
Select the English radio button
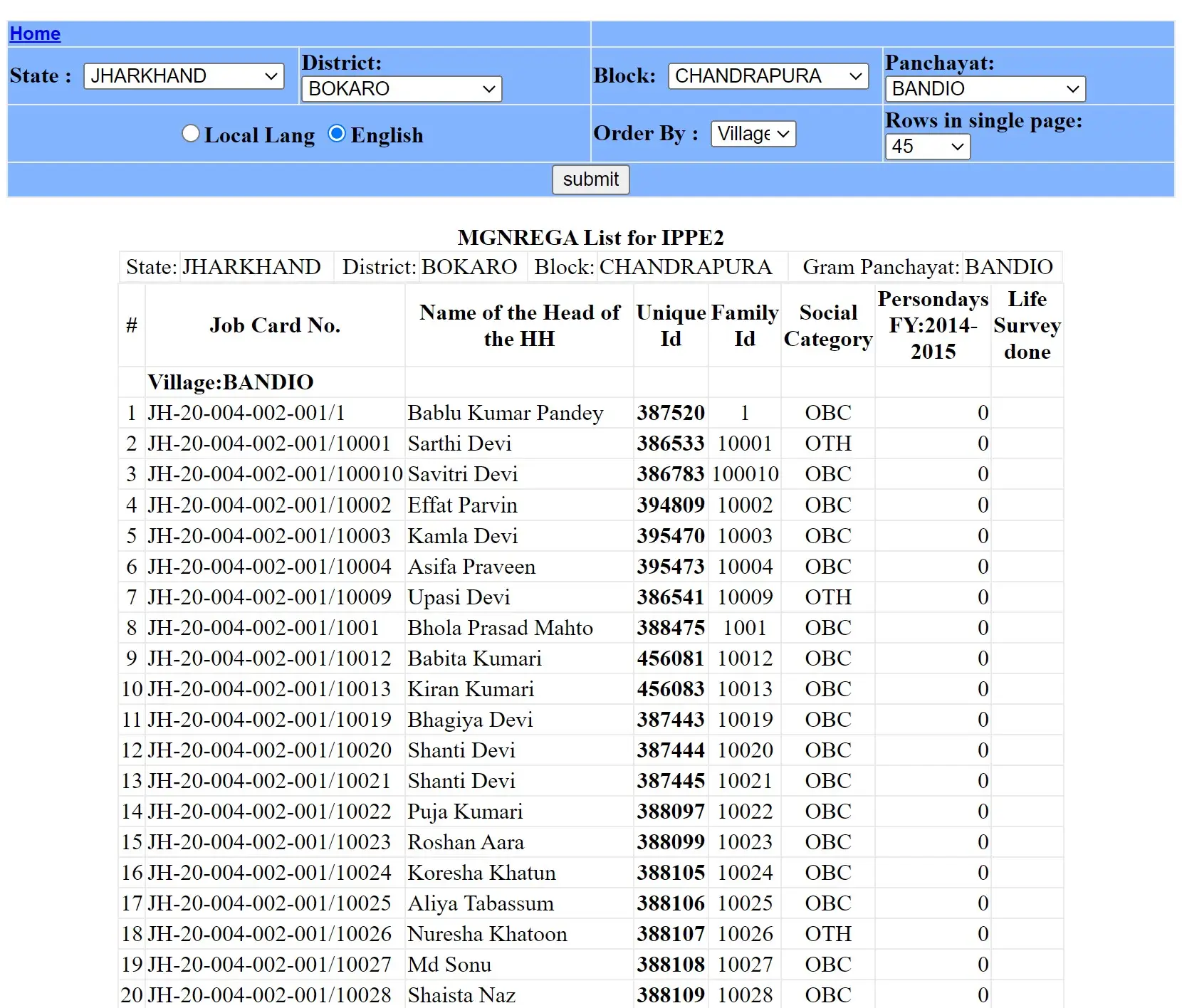(337, 134)
